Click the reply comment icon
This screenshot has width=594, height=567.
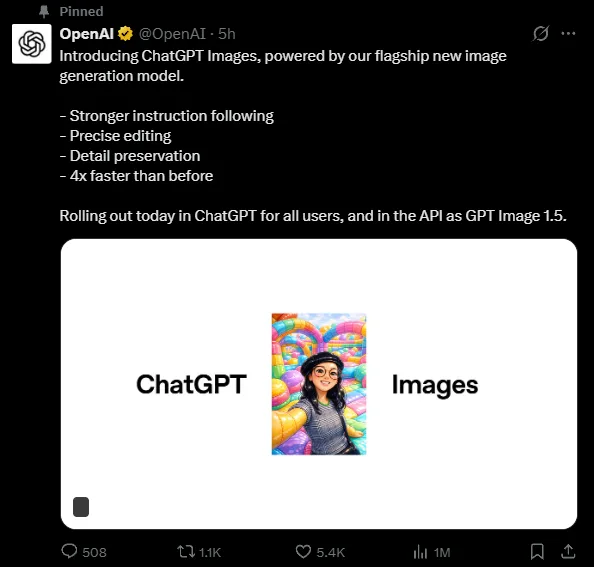69,551
